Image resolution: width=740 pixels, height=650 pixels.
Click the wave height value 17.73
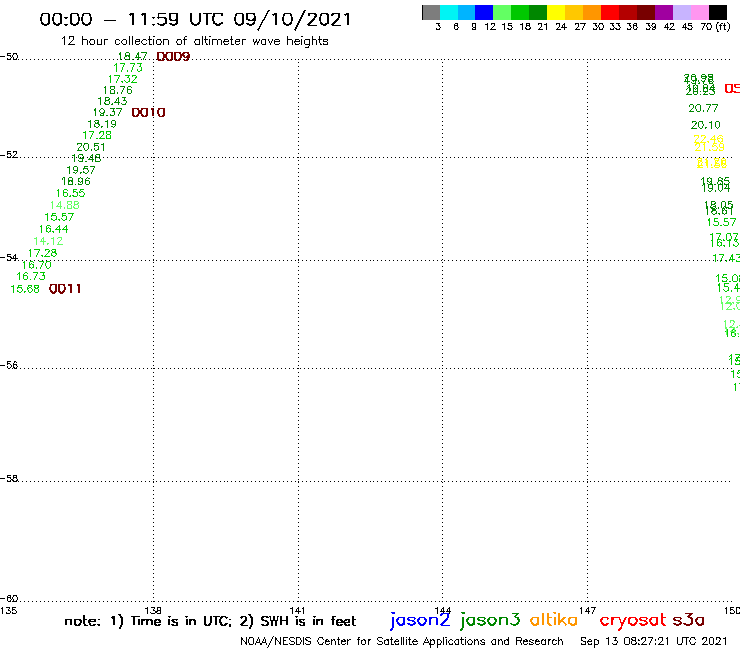click(x=127, y=68)
